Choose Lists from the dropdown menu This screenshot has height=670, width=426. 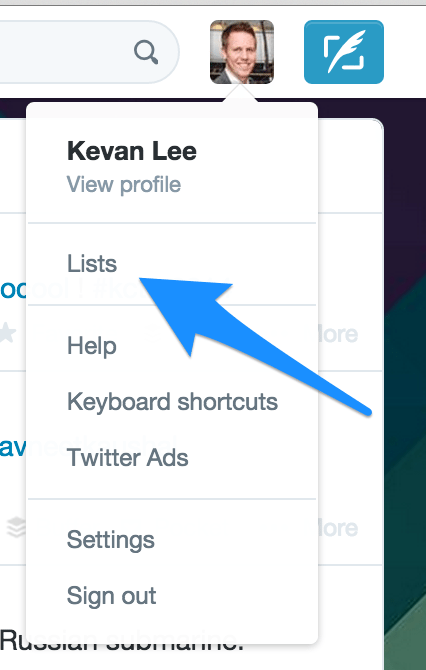92,264
